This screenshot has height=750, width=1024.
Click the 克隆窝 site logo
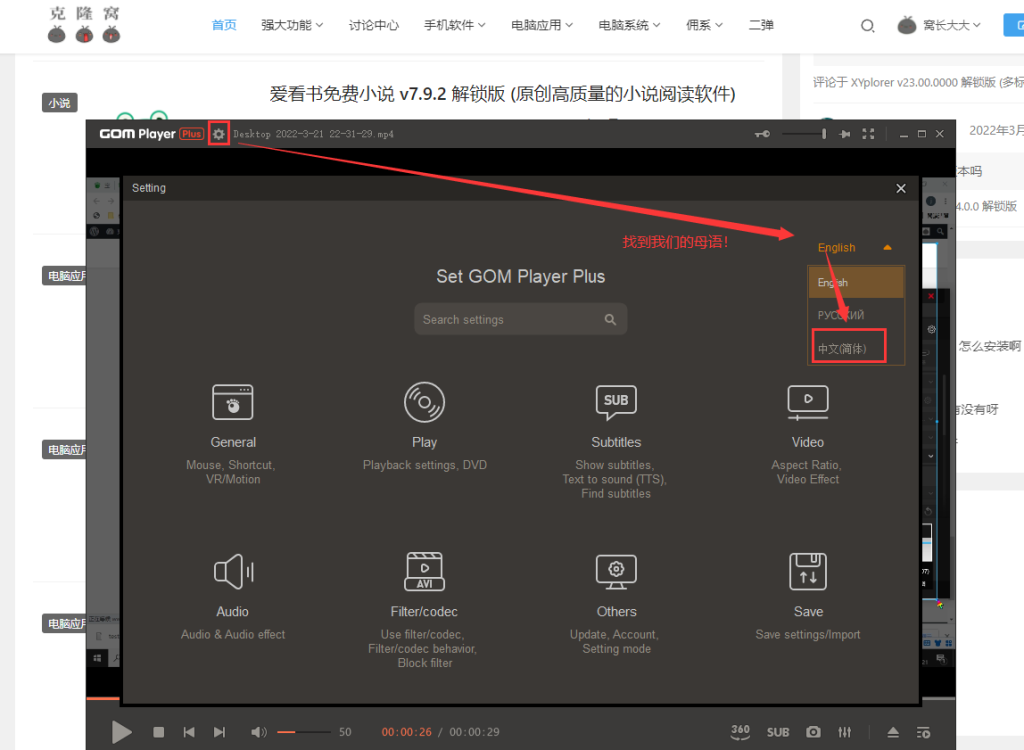point(84,24)
